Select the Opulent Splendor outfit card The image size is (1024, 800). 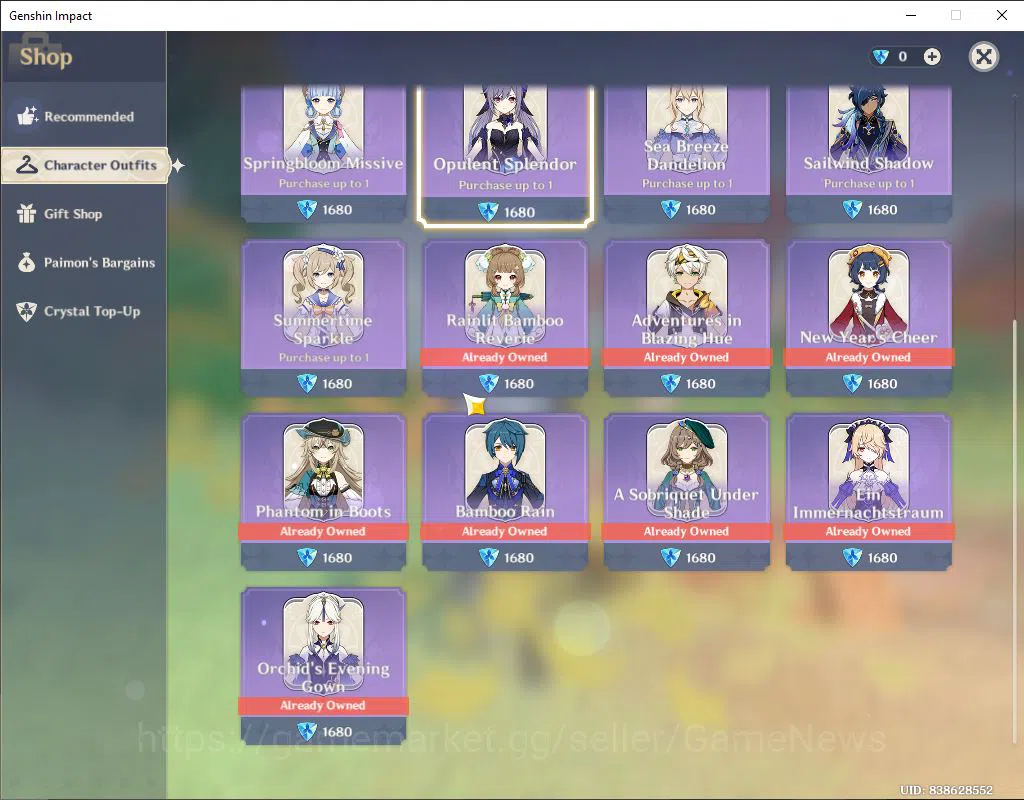(505, 155)
